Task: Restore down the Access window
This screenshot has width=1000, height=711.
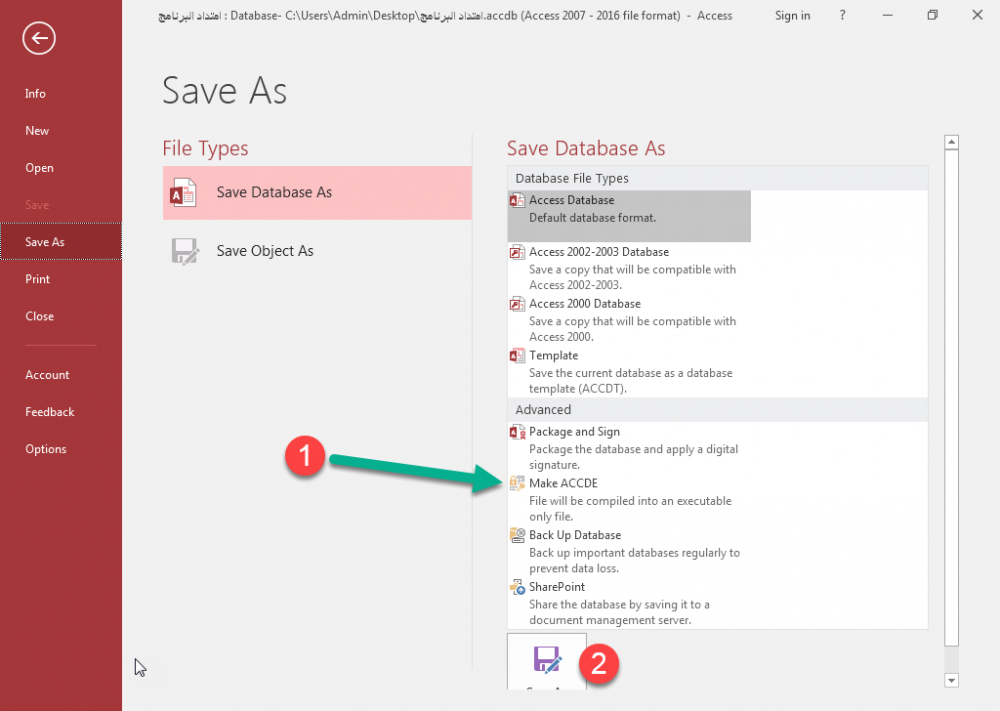Action: [x=932, y=15]
